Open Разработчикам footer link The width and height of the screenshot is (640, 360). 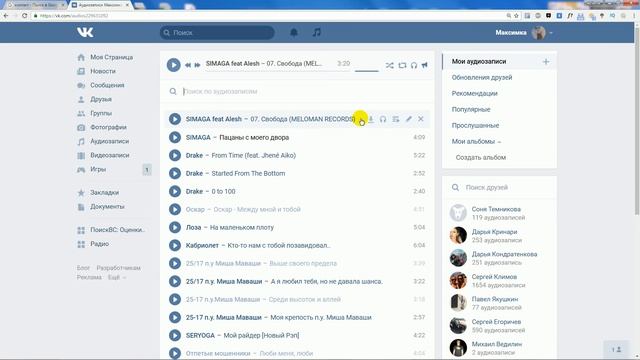pos(118,268)
